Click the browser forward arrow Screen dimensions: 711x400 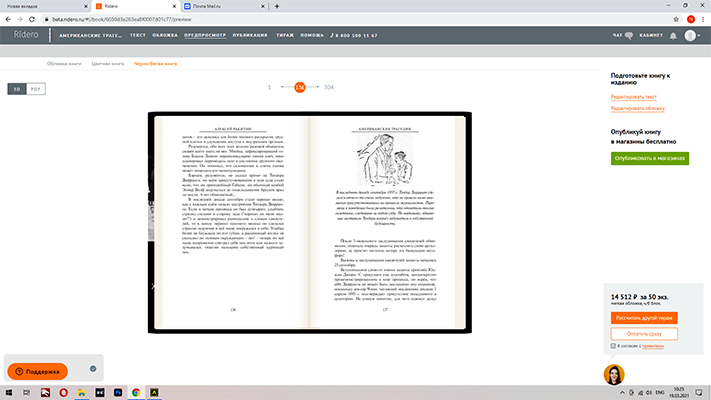click(x=19, y=19)
